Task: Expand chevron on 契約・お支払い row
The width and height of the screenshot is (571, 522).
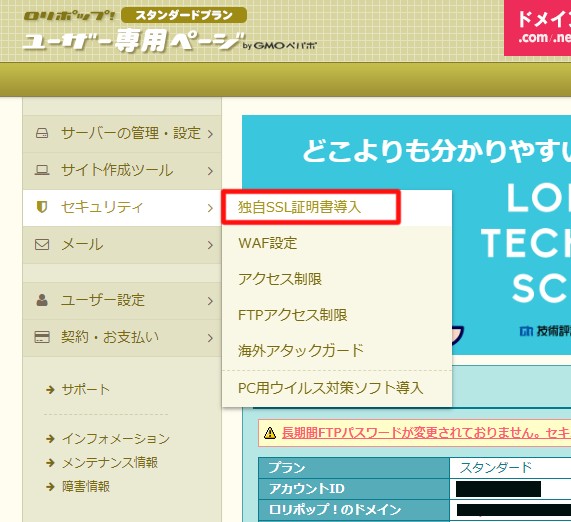Action: (x=210, y=338)
